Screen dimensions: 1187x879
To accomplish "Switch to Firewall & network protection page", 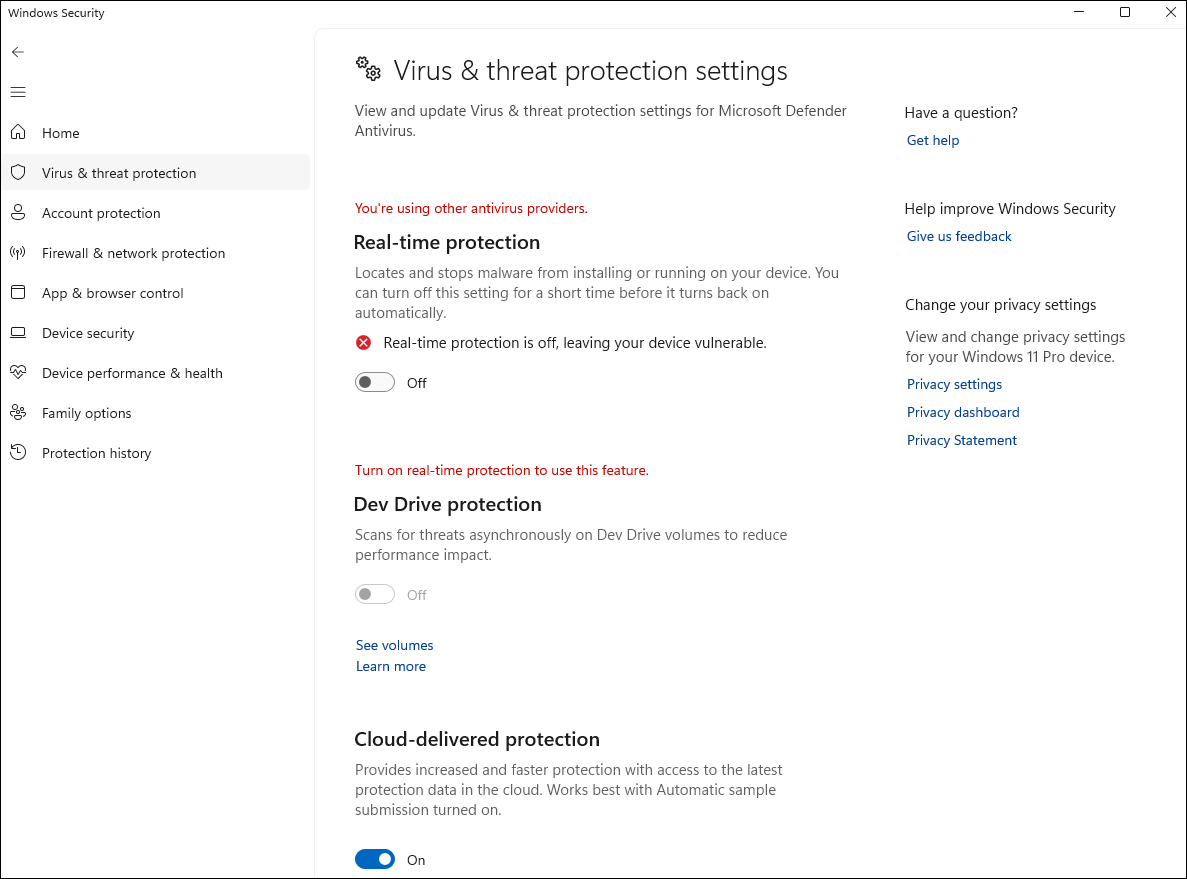I will (133, 252).
